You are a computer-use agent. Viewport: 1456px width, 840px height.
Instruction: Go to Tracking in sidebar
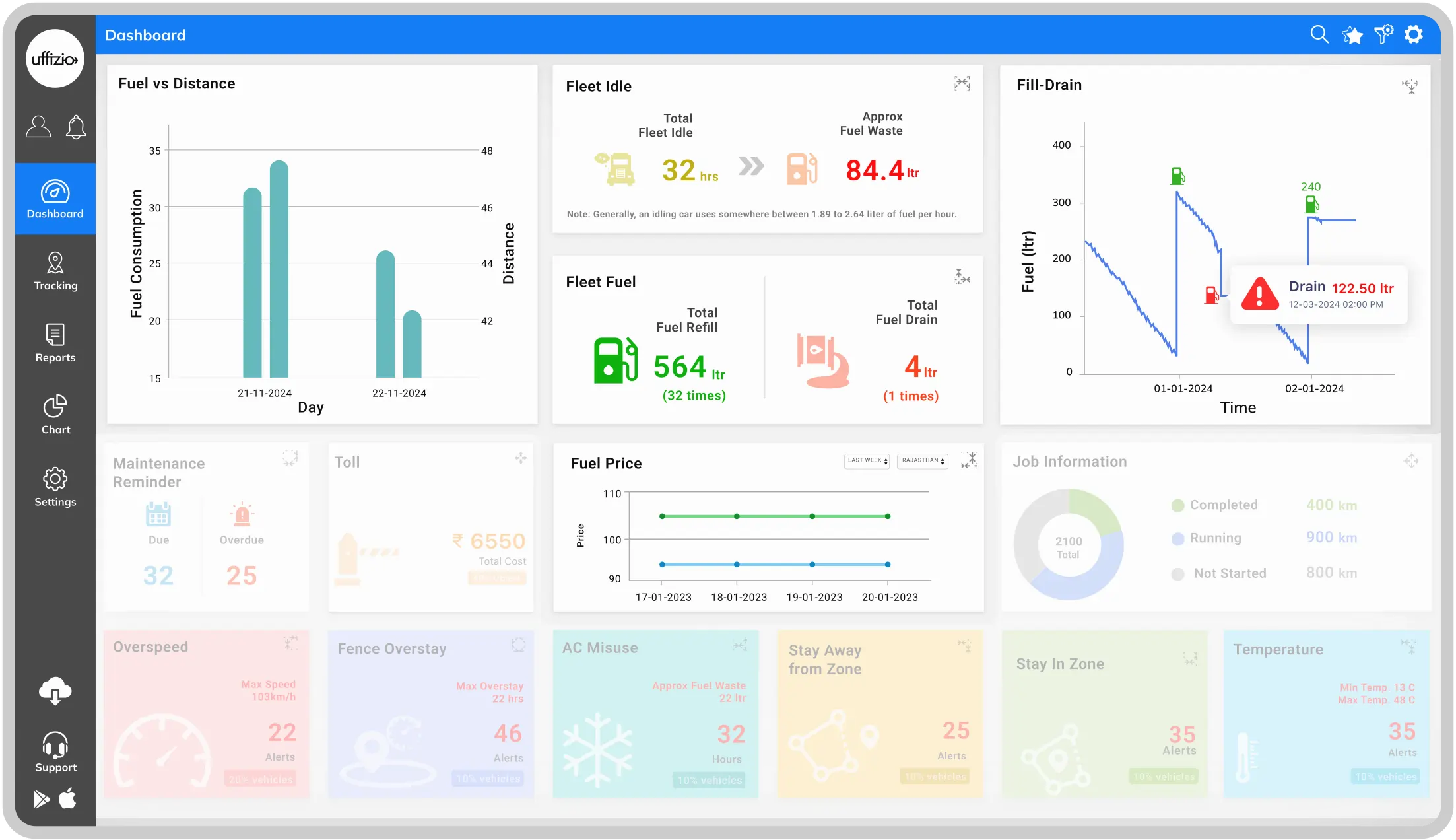click(x=55, y=271)
